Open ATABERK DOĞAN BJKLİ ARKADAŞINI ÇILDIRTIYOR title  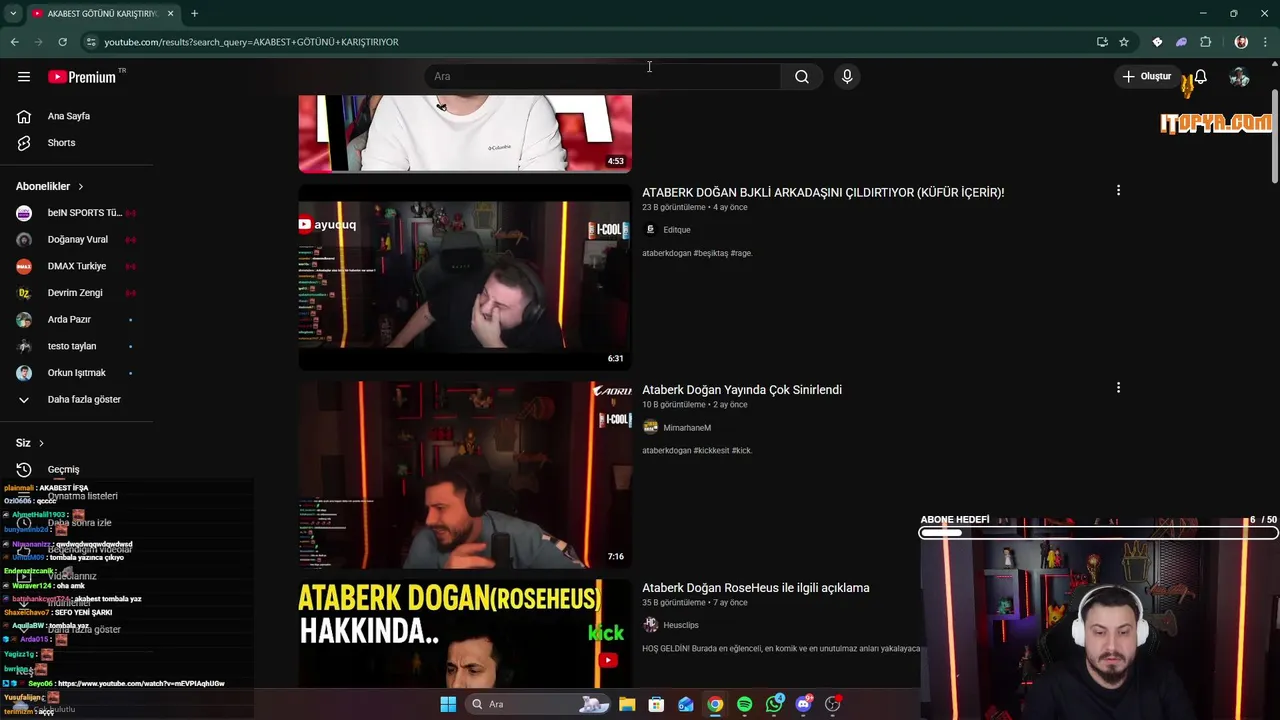[x=823, y=192]
